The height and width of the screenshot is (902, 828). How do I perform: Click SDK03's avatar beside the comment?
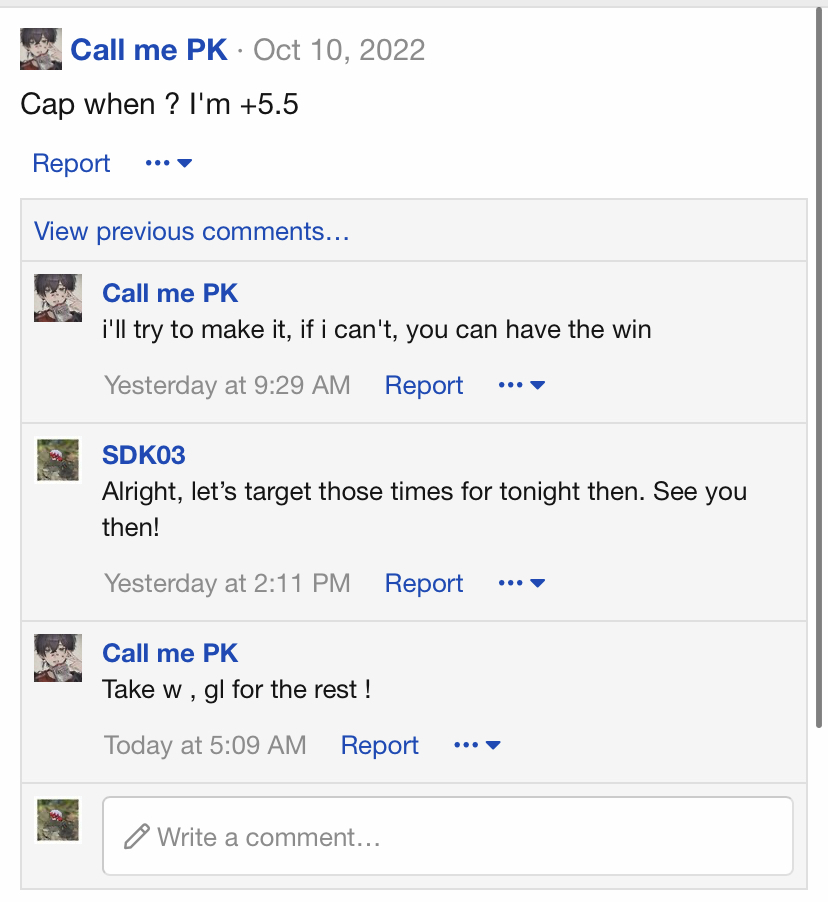point(58,460)
